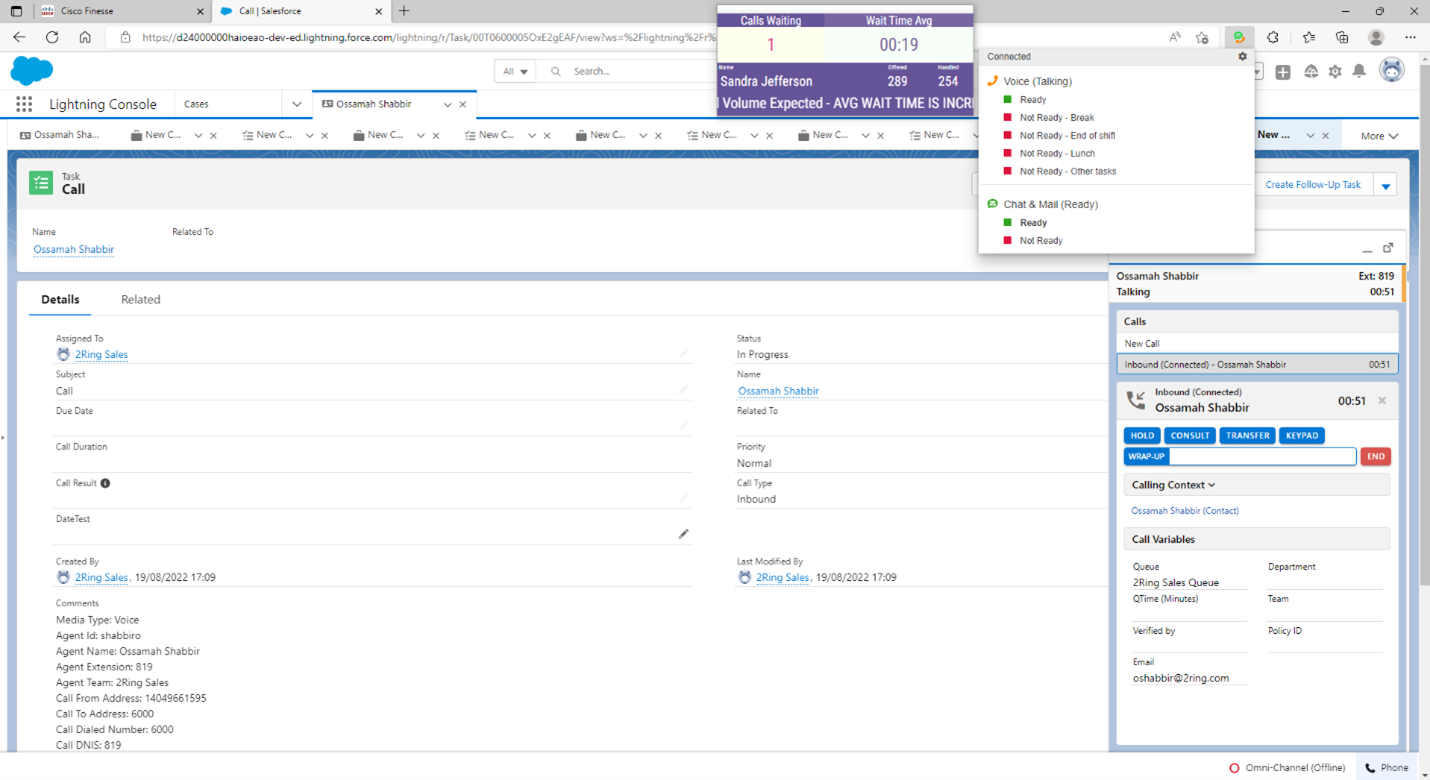Open the Global Actions plus icon
This screenshot has width=1430, height=780.
[x=1283, y=72]
